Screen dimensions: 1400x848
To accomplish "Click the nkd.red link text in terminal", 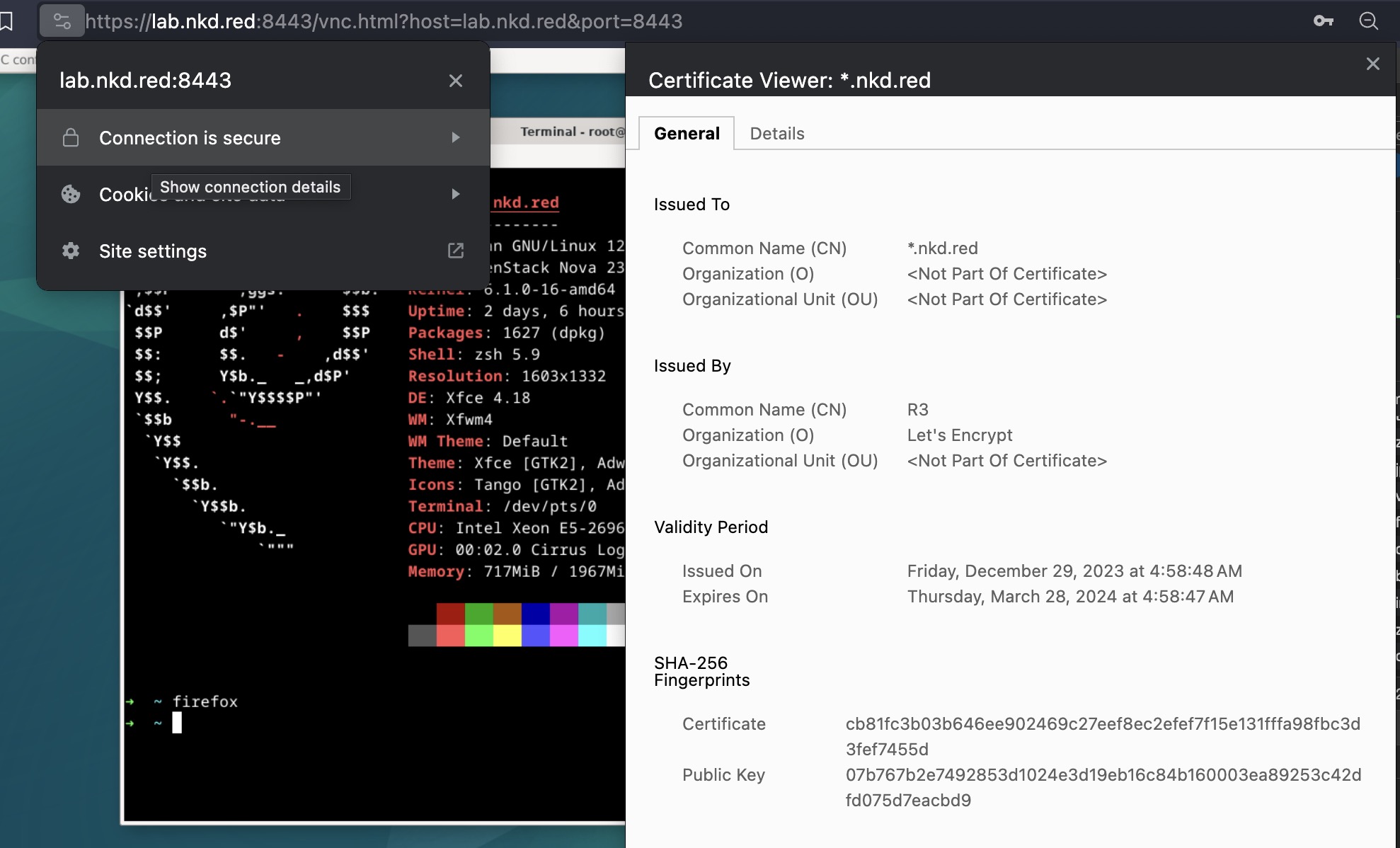I will pos(525,202).
